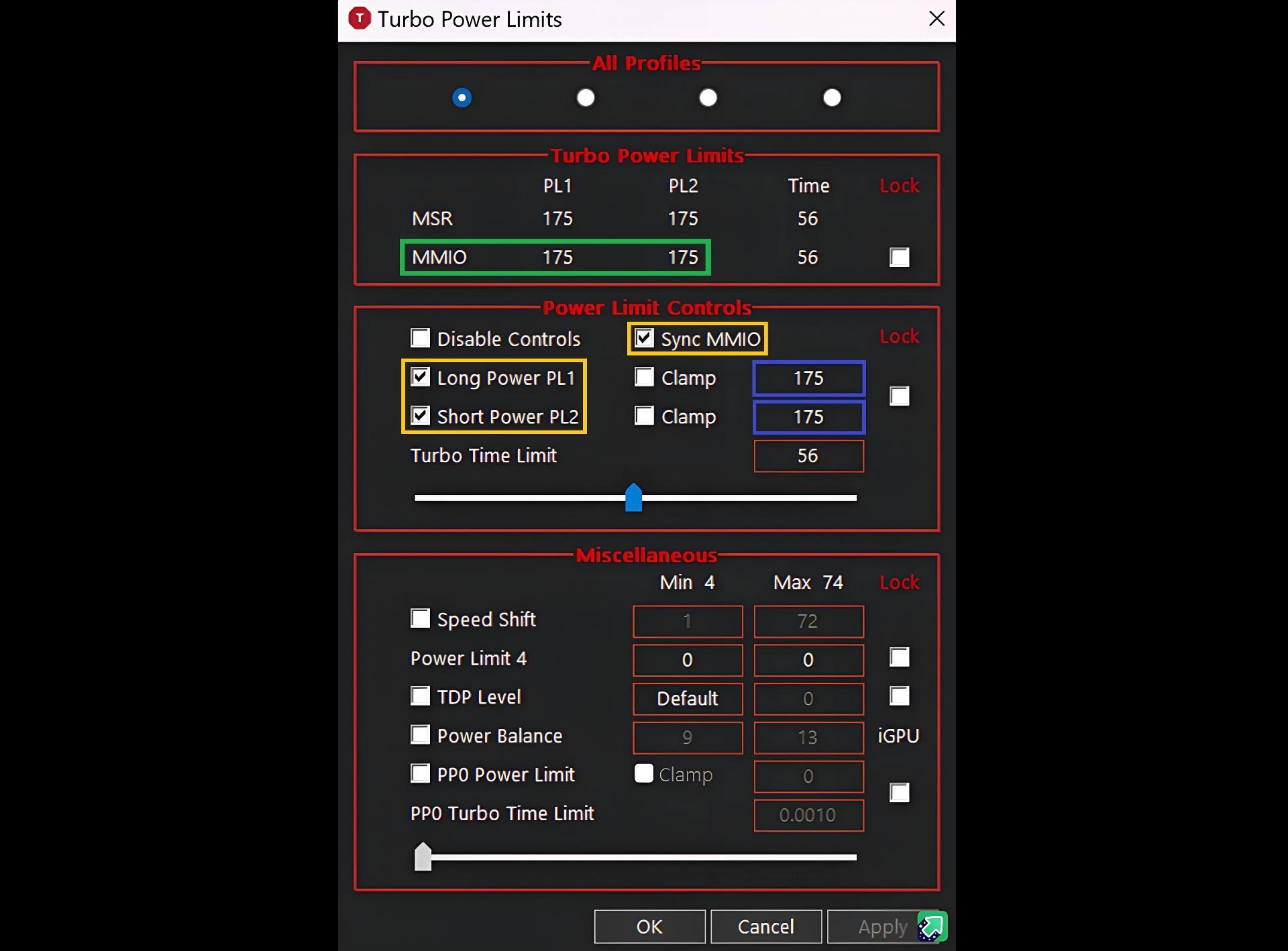Click the Cancel button
Viewport: 1288px width, 951px height.
click(766, 926)
